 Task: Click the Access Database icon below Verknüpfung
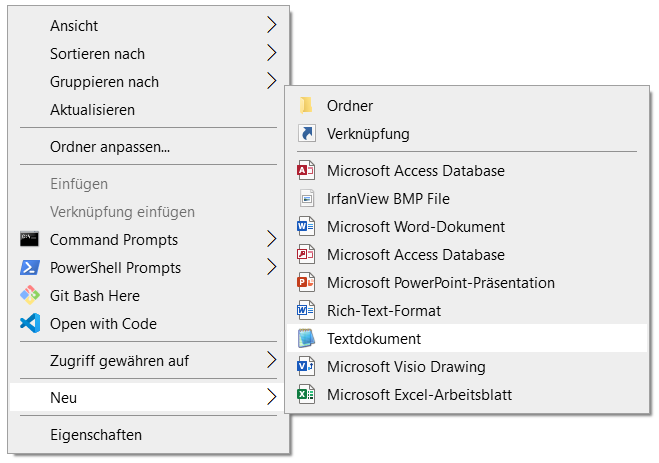[306, 170]
